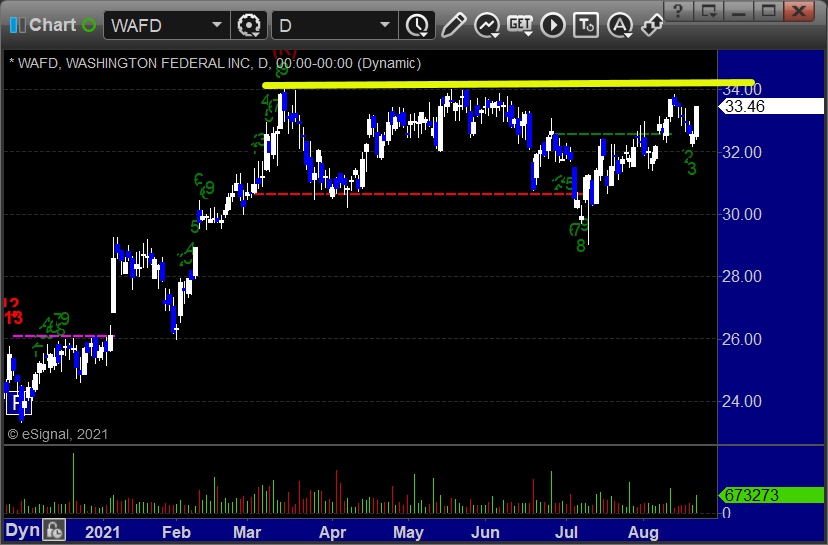Click the Mar label on time axis
This screenshot has width=828, height=545.
click(x=247, y=532)
